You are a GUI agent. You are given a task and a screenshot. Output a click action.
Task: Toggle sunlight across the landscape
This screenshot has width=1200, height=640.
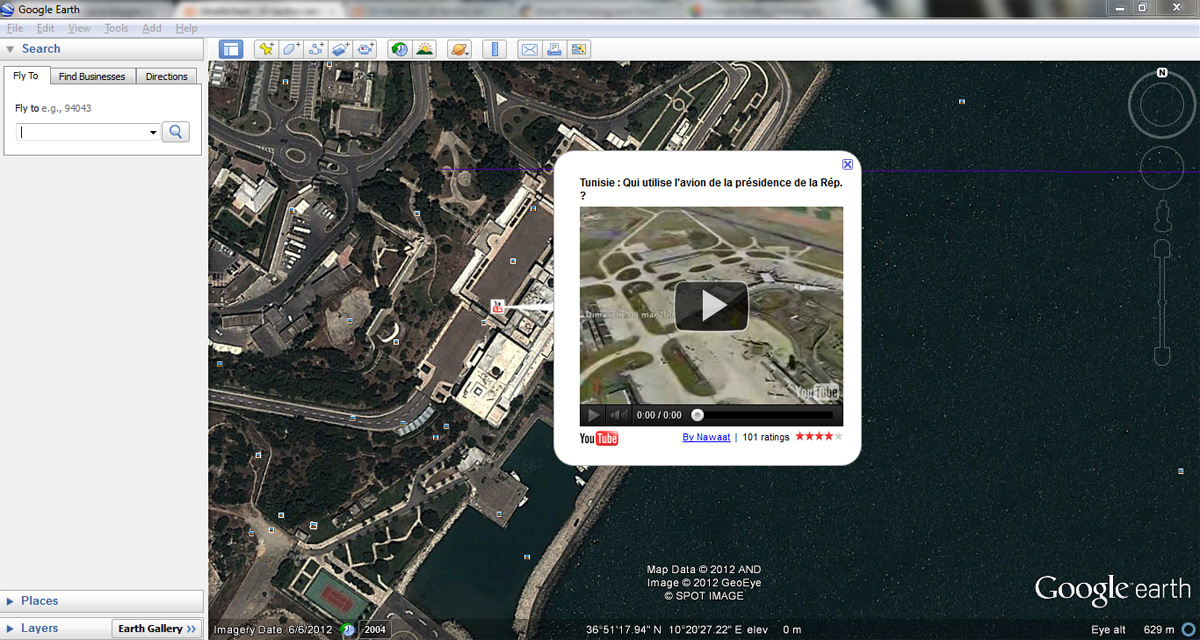point(425,48)
